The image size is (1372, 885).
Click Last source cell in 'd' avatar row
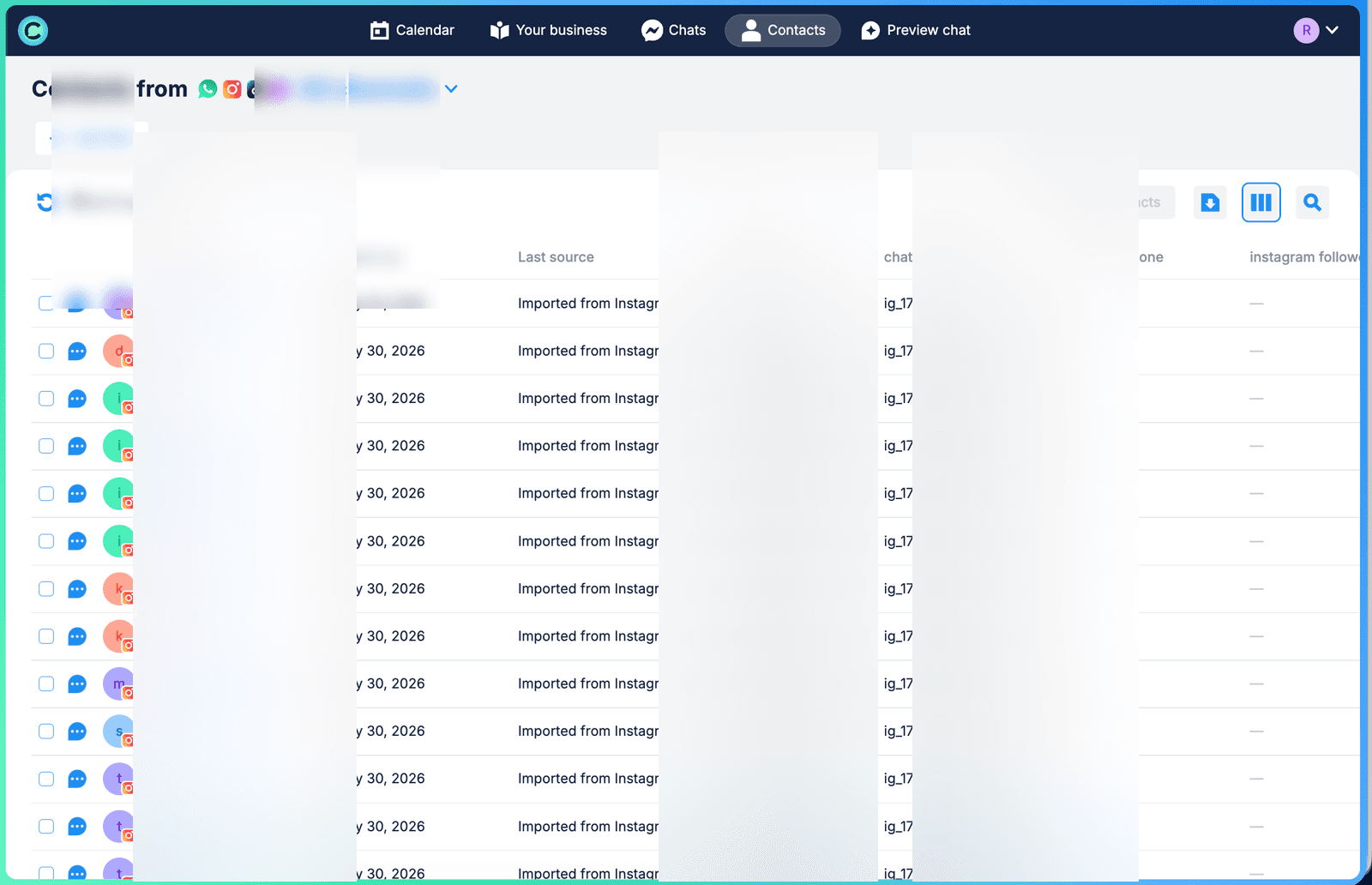(588, 351)
